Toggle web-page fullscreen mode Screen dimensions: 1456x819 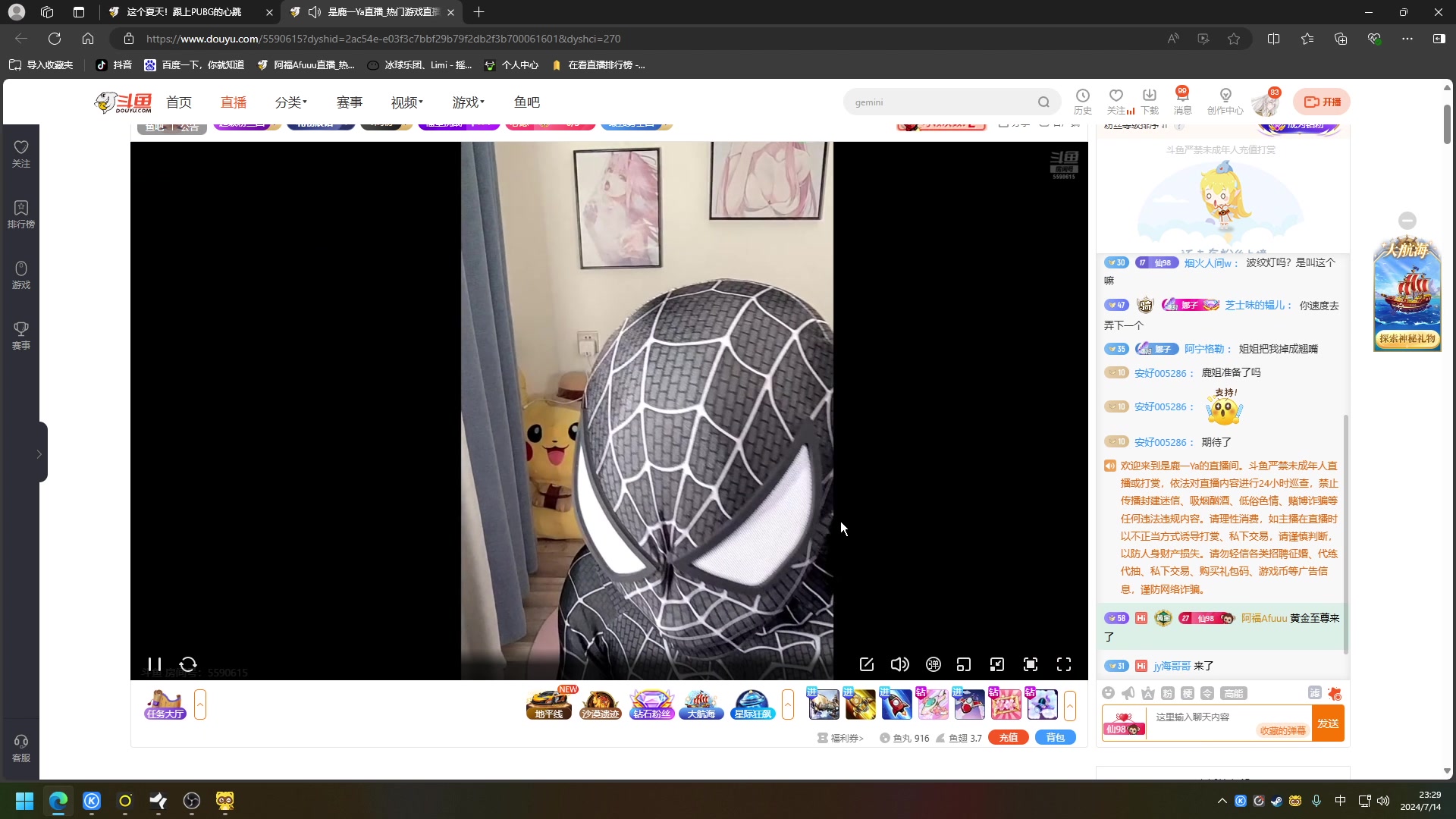click(1031, 664)
